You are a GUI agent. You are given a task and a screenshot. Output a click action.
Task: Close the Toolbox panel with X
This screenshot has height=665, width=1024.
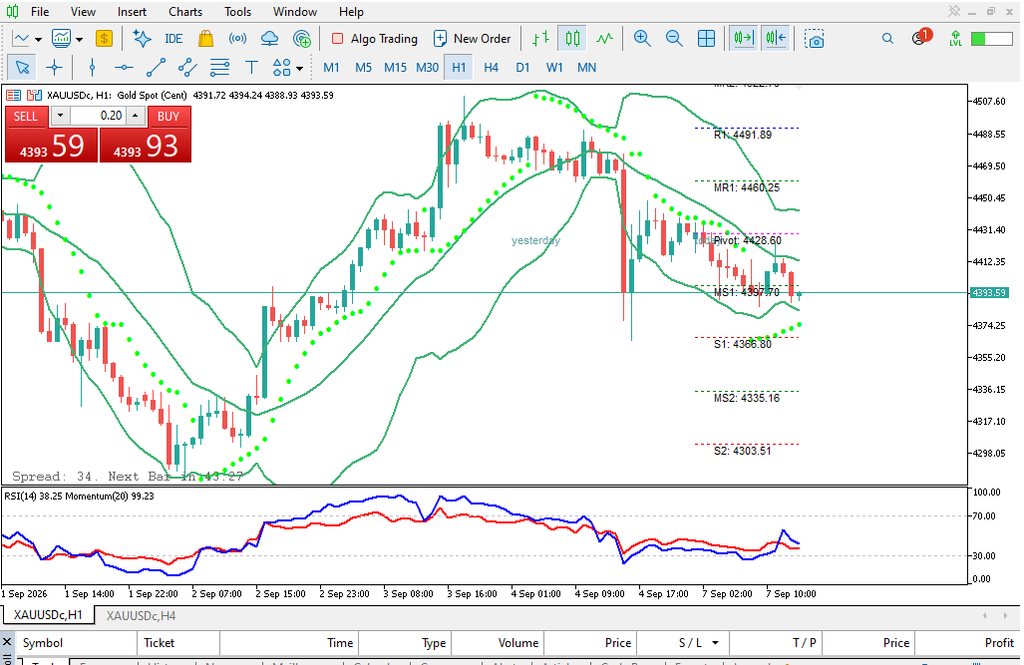click(x=7, y=643)
